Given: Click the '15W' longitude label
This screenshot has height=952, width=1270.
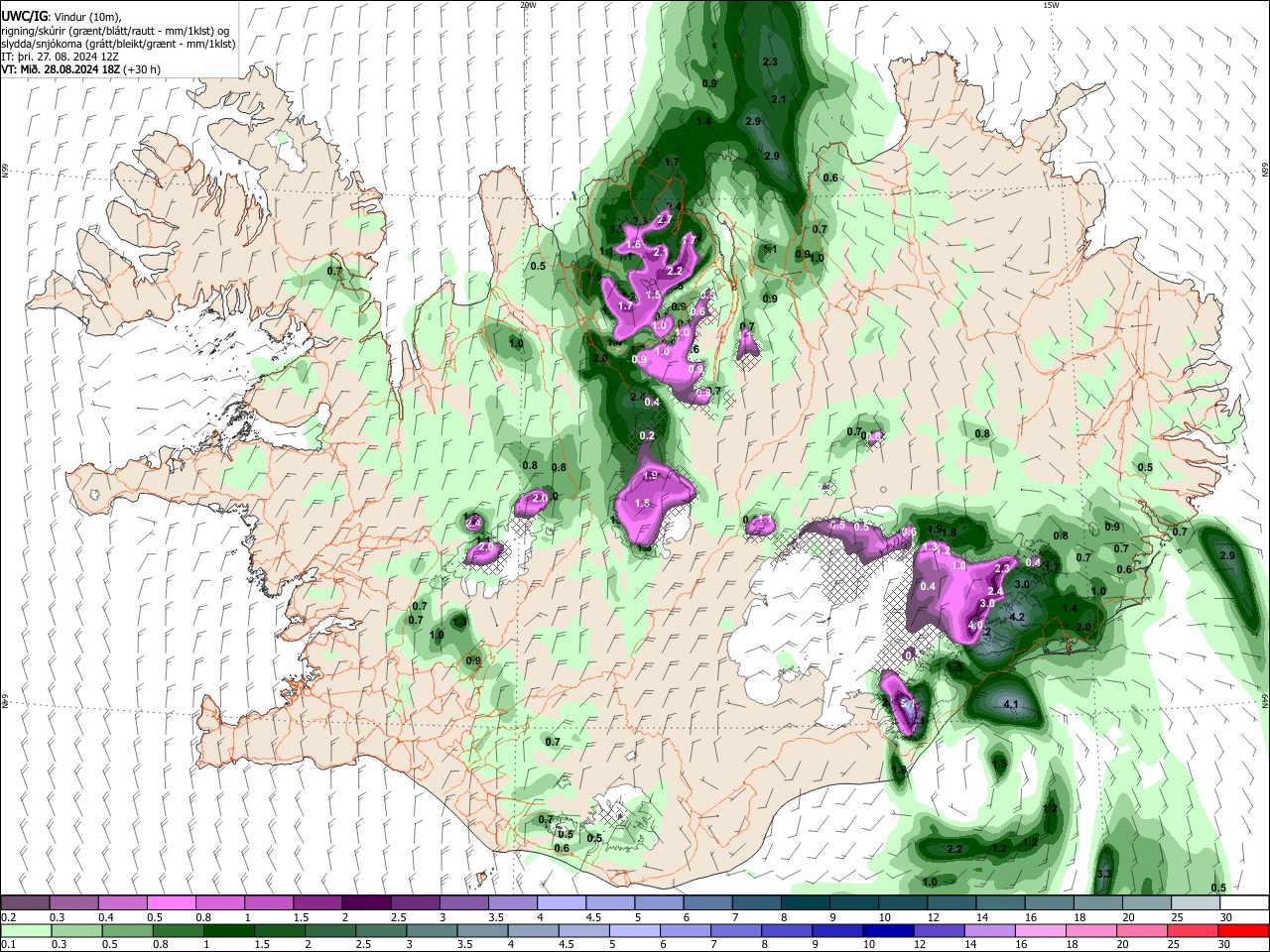Looking at the screenshot, I should click(1050, 5).
